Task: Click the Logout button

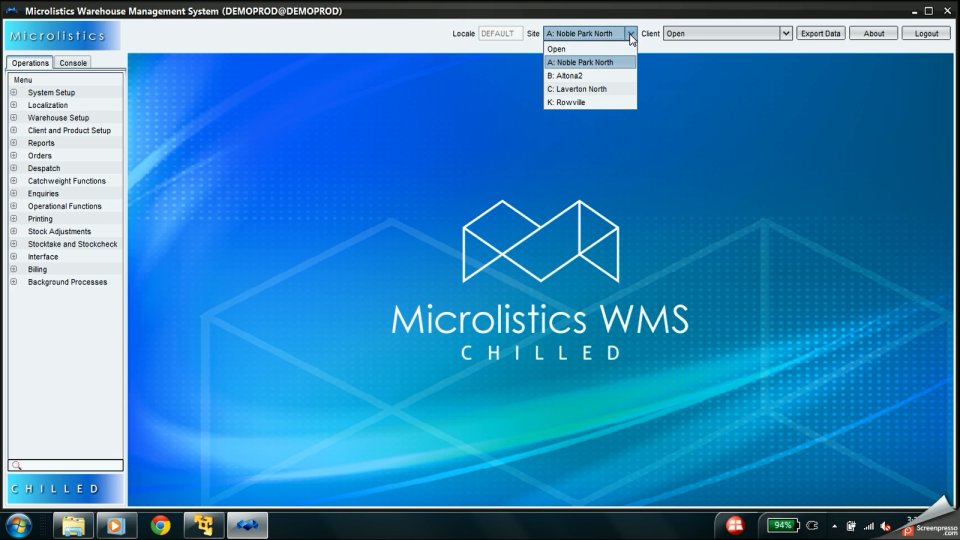Action: (926, 34)
